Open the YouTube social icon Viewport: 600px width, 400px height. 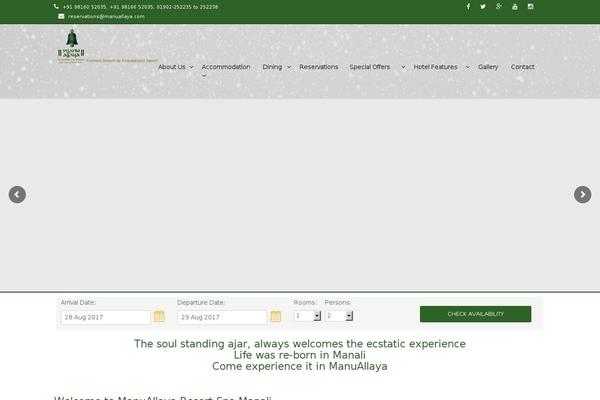(515, 7)
